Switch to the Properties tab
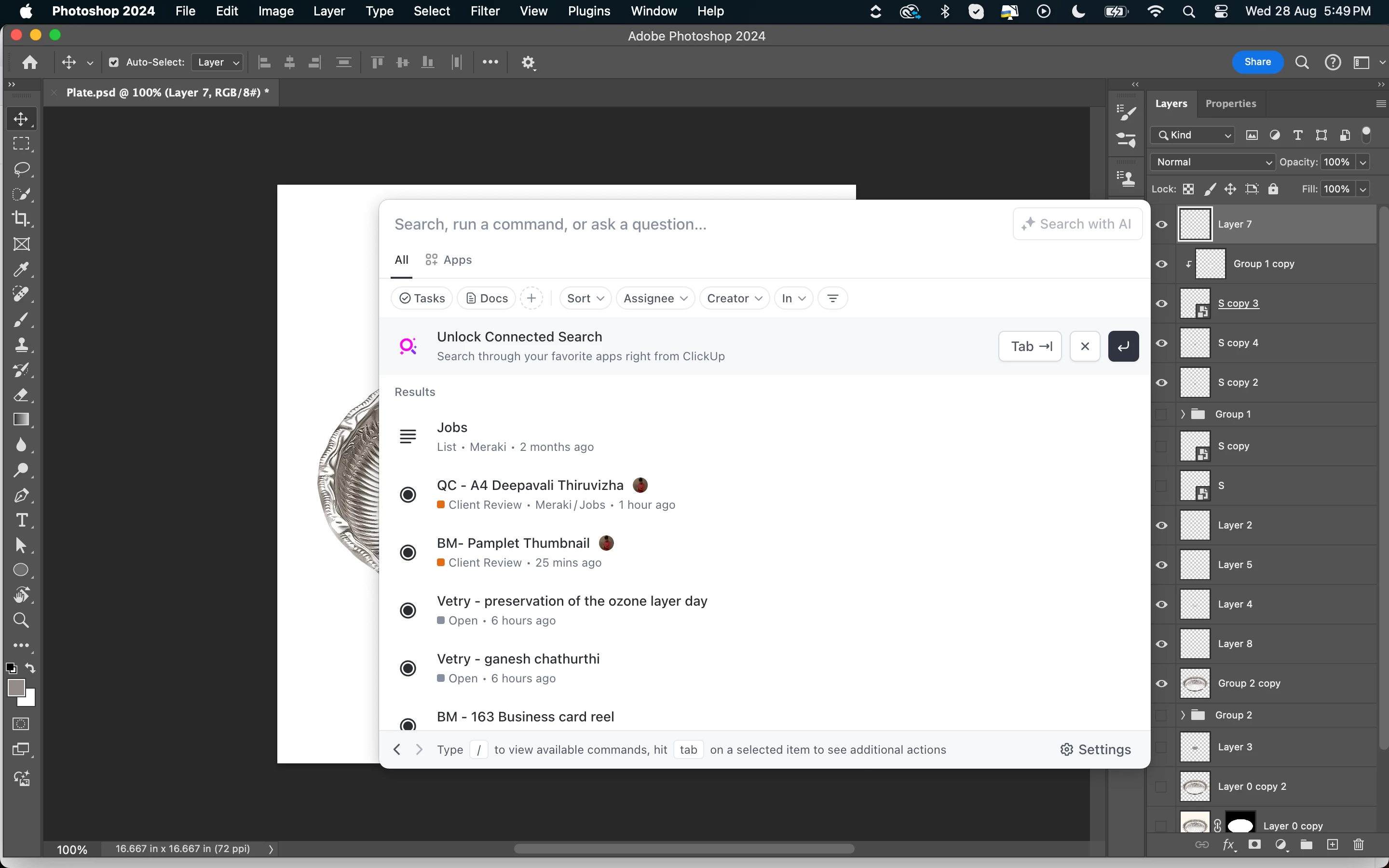The height and width of the screenshot is (868, 1389). click(x=1231, y=103)
